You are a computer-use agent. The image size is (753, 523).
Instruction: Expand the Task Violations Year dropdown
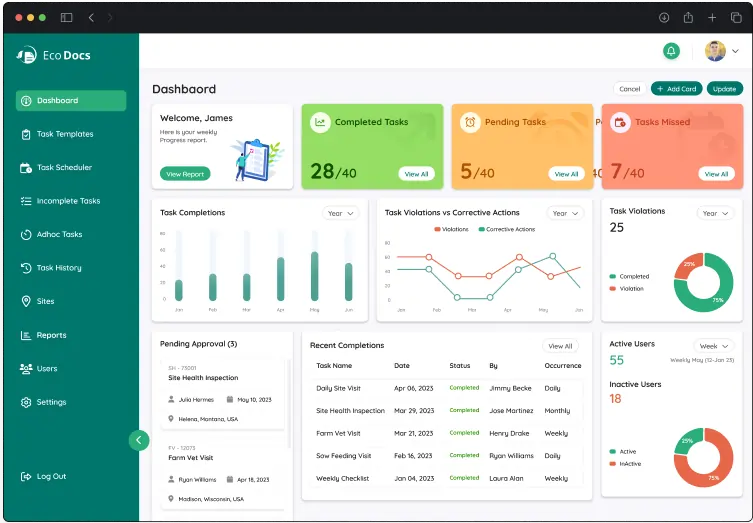[x=714, y=213]
